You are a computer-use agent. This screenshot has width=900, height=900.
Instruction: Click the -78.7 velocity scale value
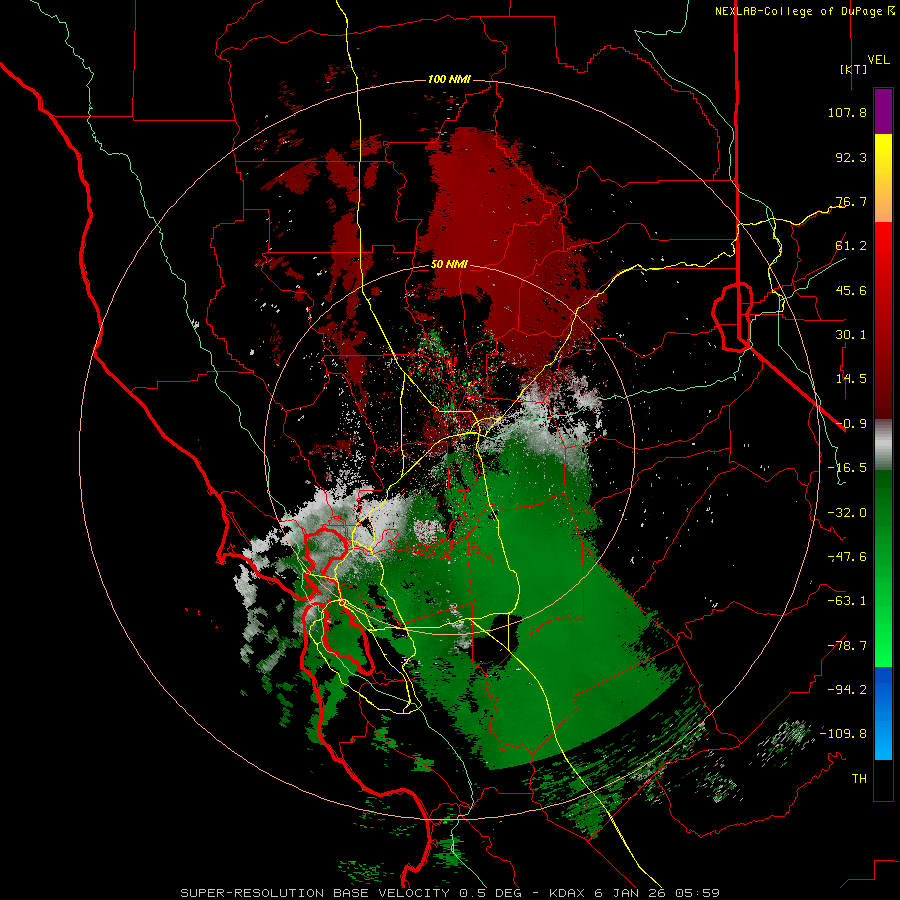pos(847,646)
